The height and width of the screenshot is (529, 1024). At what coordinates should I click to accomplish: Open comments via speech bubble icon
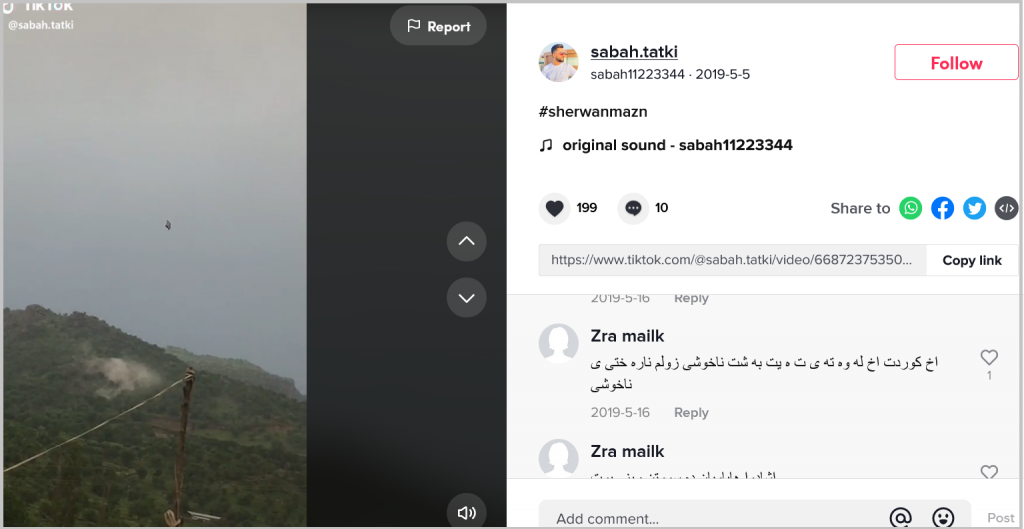click(633, 208)
